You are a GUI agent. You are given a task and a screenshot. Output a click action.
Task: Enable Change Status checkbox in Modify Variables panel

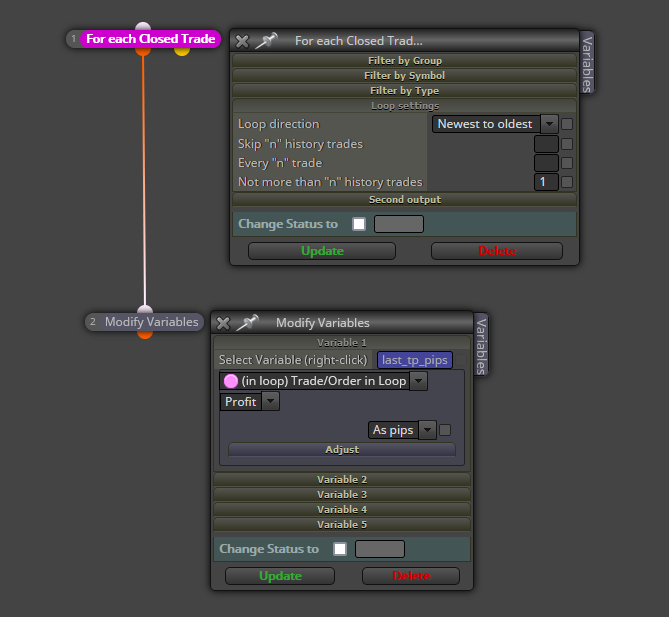340,549
